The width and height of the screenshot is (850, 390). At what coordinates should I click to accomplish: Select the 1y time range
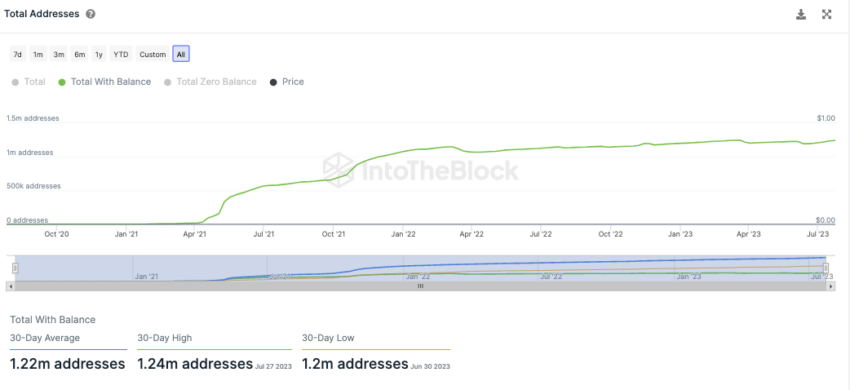99,54
